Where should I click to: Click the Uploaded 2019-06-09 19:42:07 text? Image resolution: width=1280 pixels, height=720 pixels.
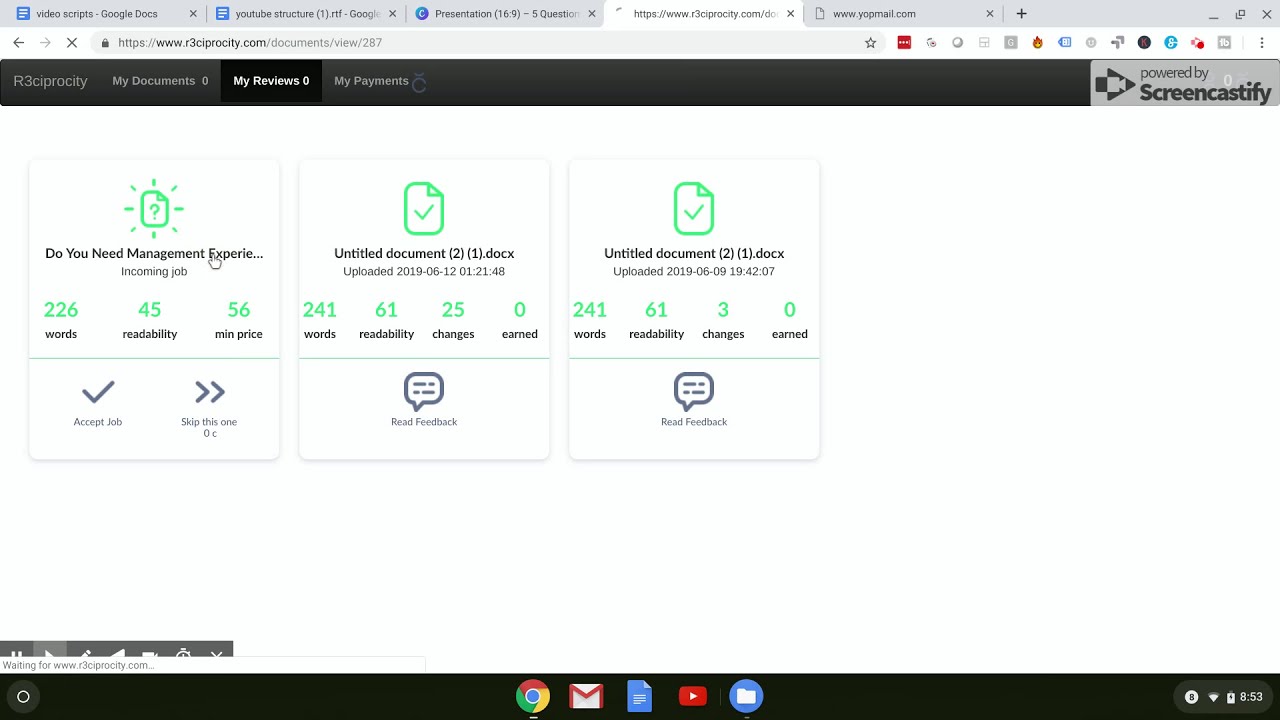click(x=694, y=271)
